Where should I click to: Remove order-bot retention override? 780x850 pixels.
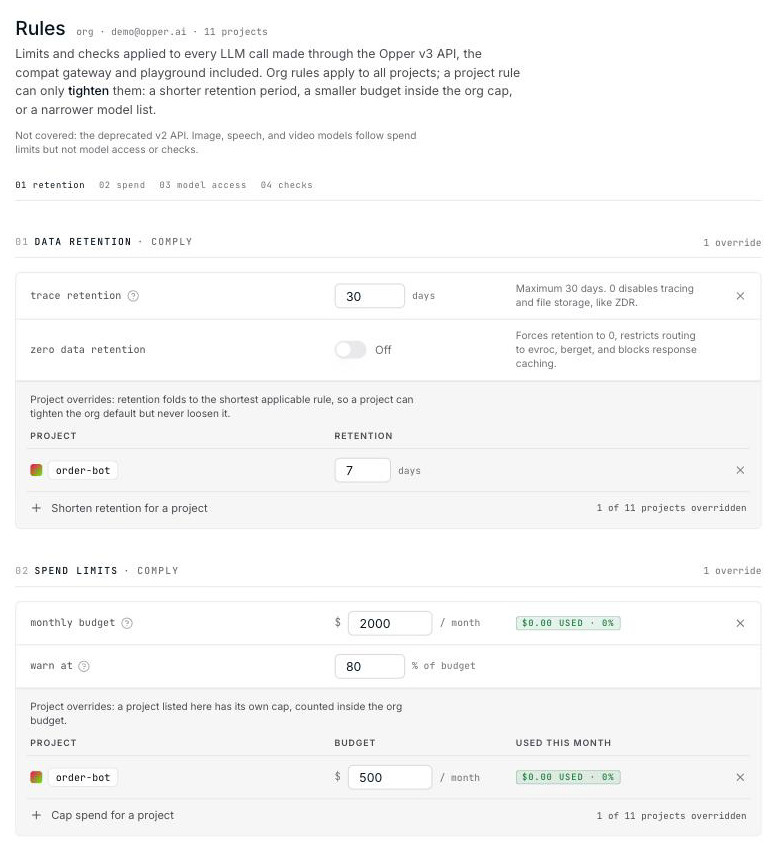740,470
